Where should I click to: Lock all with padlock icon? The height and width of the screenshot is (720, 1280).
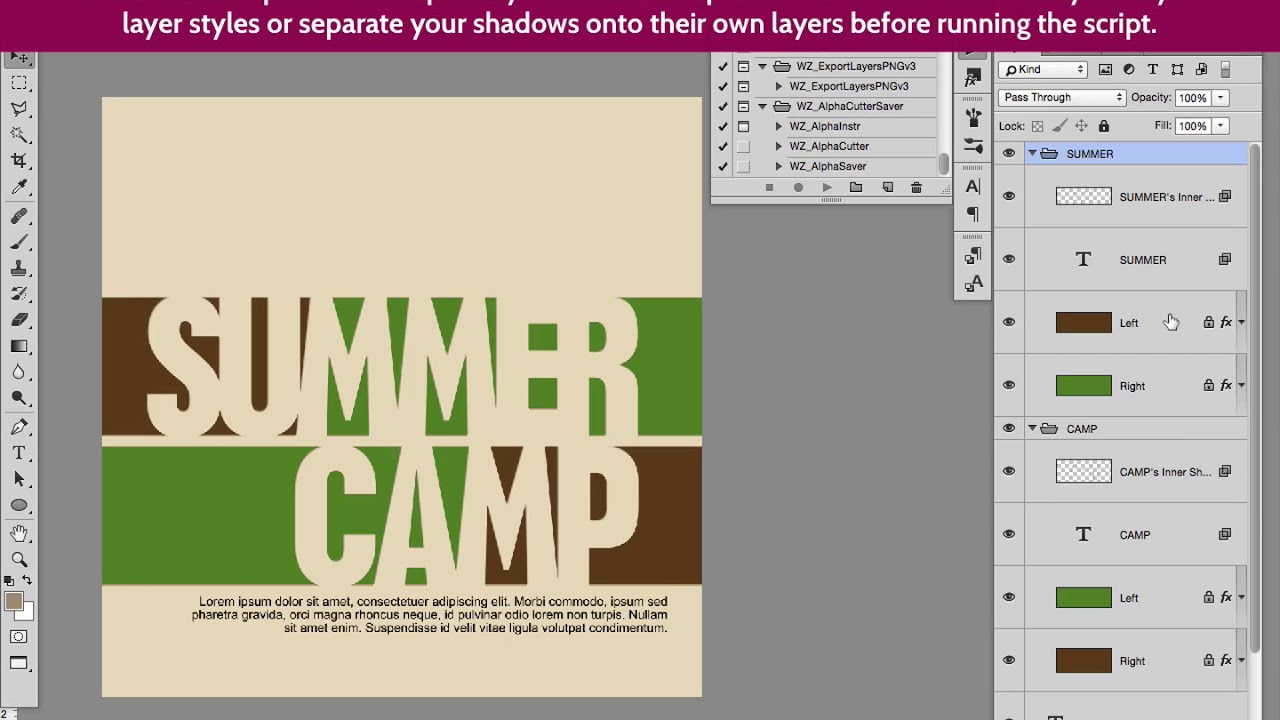point(1104,126)
